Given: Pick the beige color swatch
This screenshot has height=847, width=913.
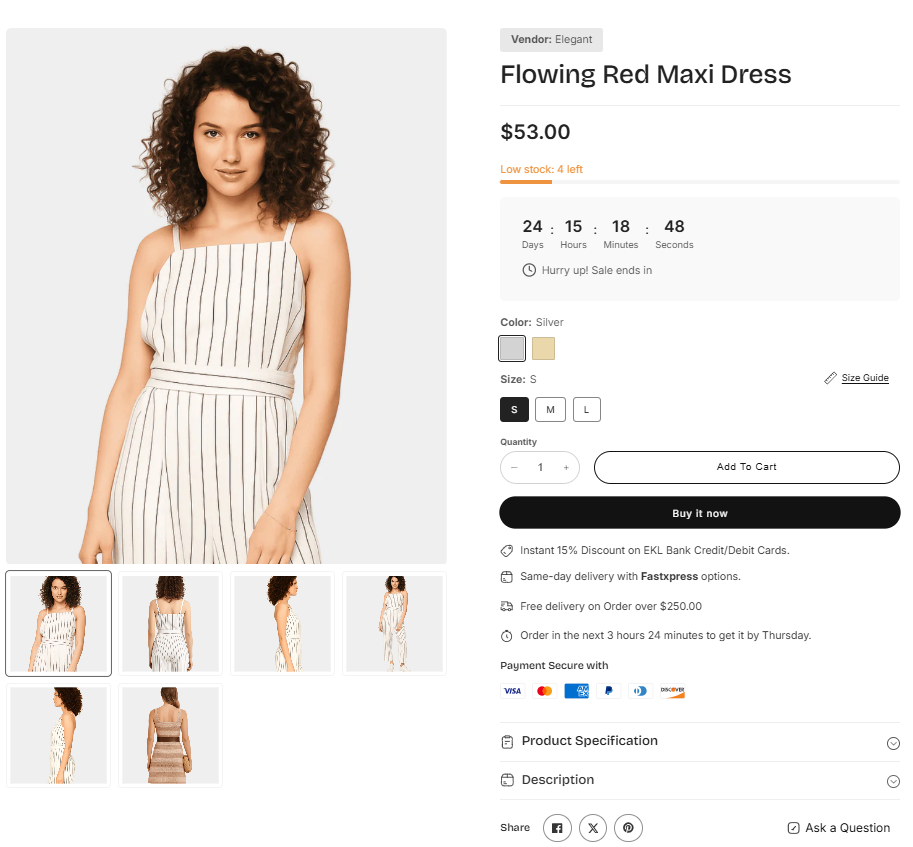Looking at the screenshot, I should click(543, 348).
